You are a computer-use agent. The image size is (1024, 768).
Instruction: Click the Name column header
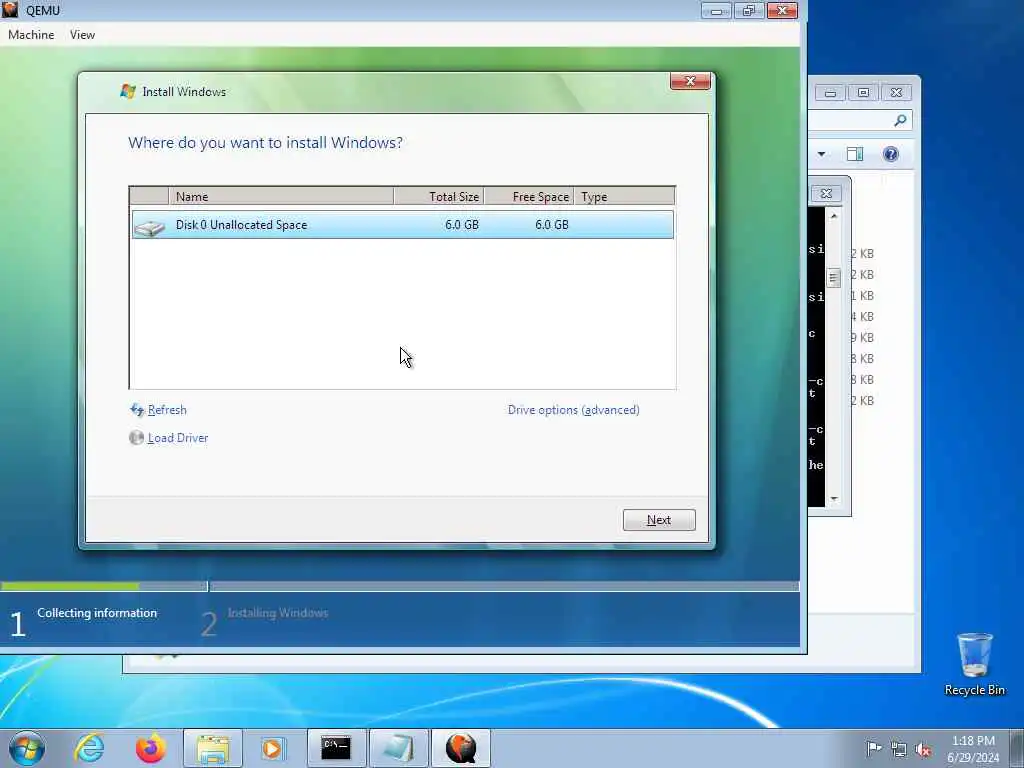coord(281,196)
